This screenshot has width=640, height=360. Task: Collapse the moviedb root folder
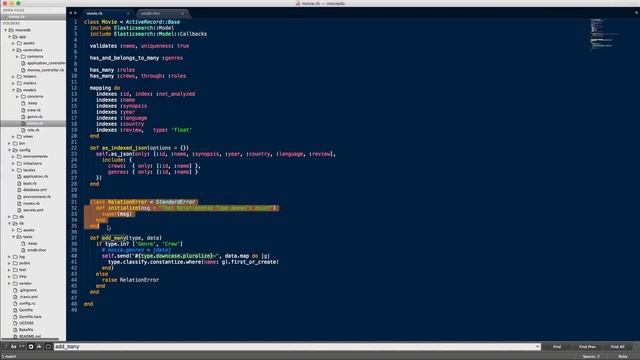pyautogui.click(x=6, y=30)
